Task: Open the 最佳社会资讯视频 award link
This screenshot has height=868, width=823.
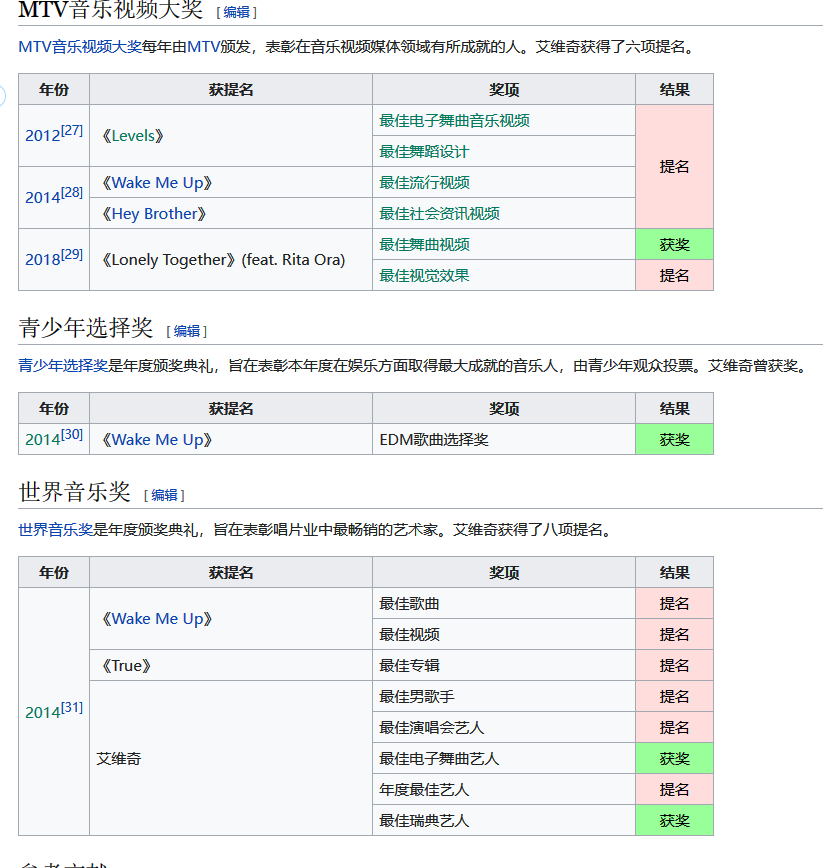Action: tap(439, 213)
